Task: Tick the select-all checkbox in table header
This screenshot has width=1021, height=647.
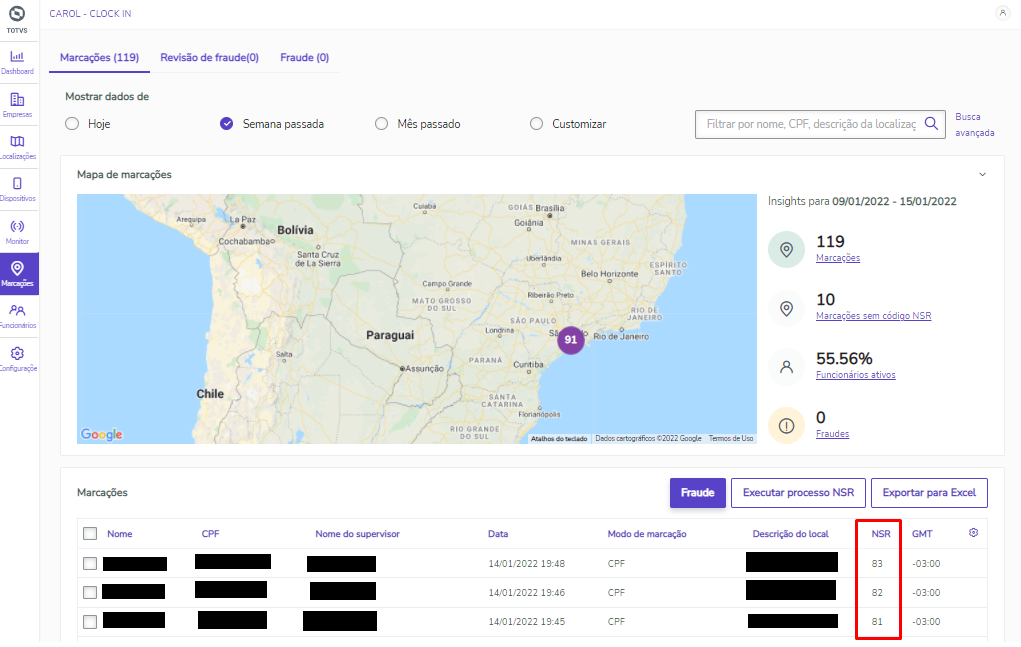Action: click(x=90, y=534)
